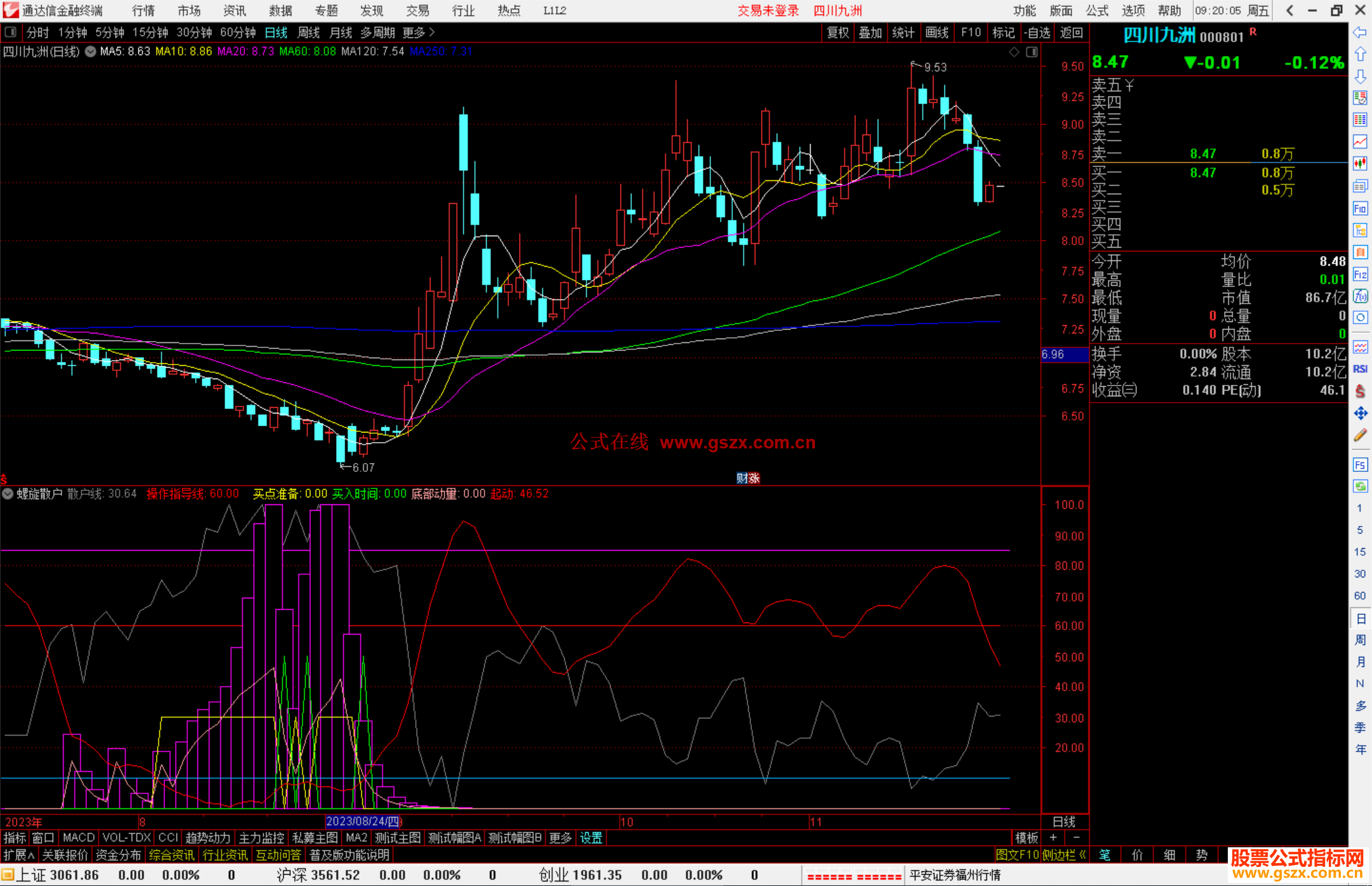Click the 设置 link in indicator bar
1372x886 pixels.
591,838
